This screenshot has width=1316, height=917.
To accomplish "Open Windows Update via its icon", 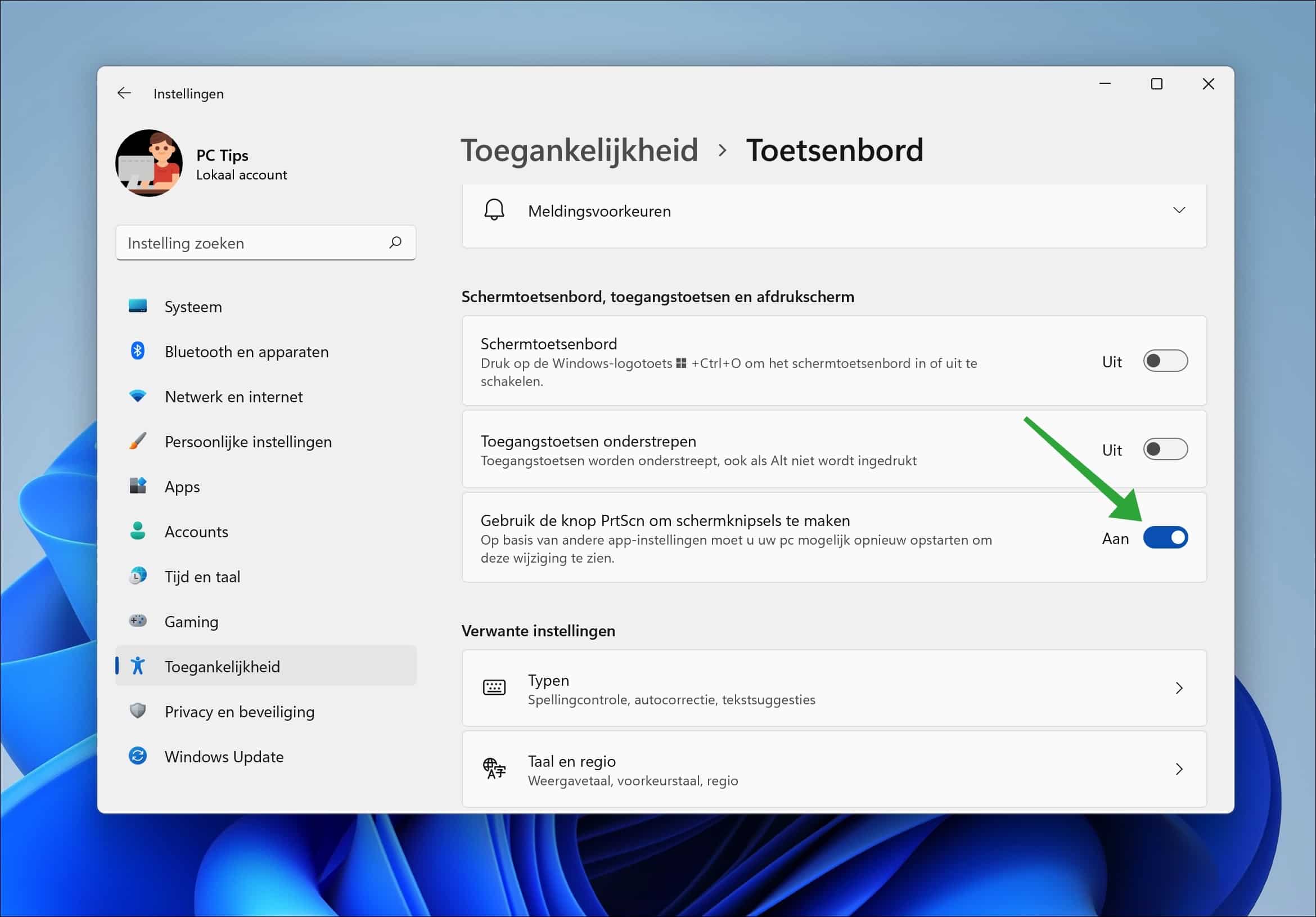I will [137, 756].
